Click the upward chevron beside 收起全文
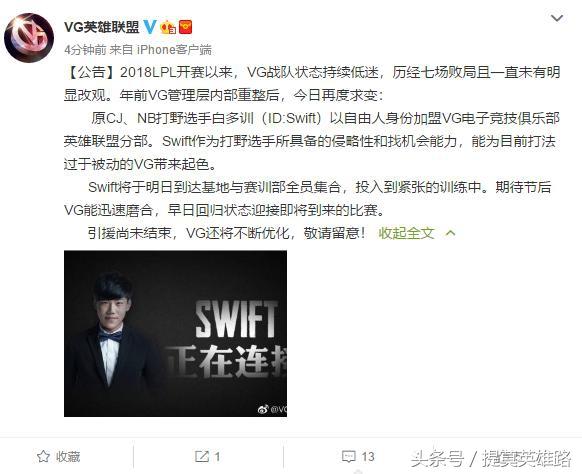Image resolution: width=582 pixels, height=474 pixels. 450,233
